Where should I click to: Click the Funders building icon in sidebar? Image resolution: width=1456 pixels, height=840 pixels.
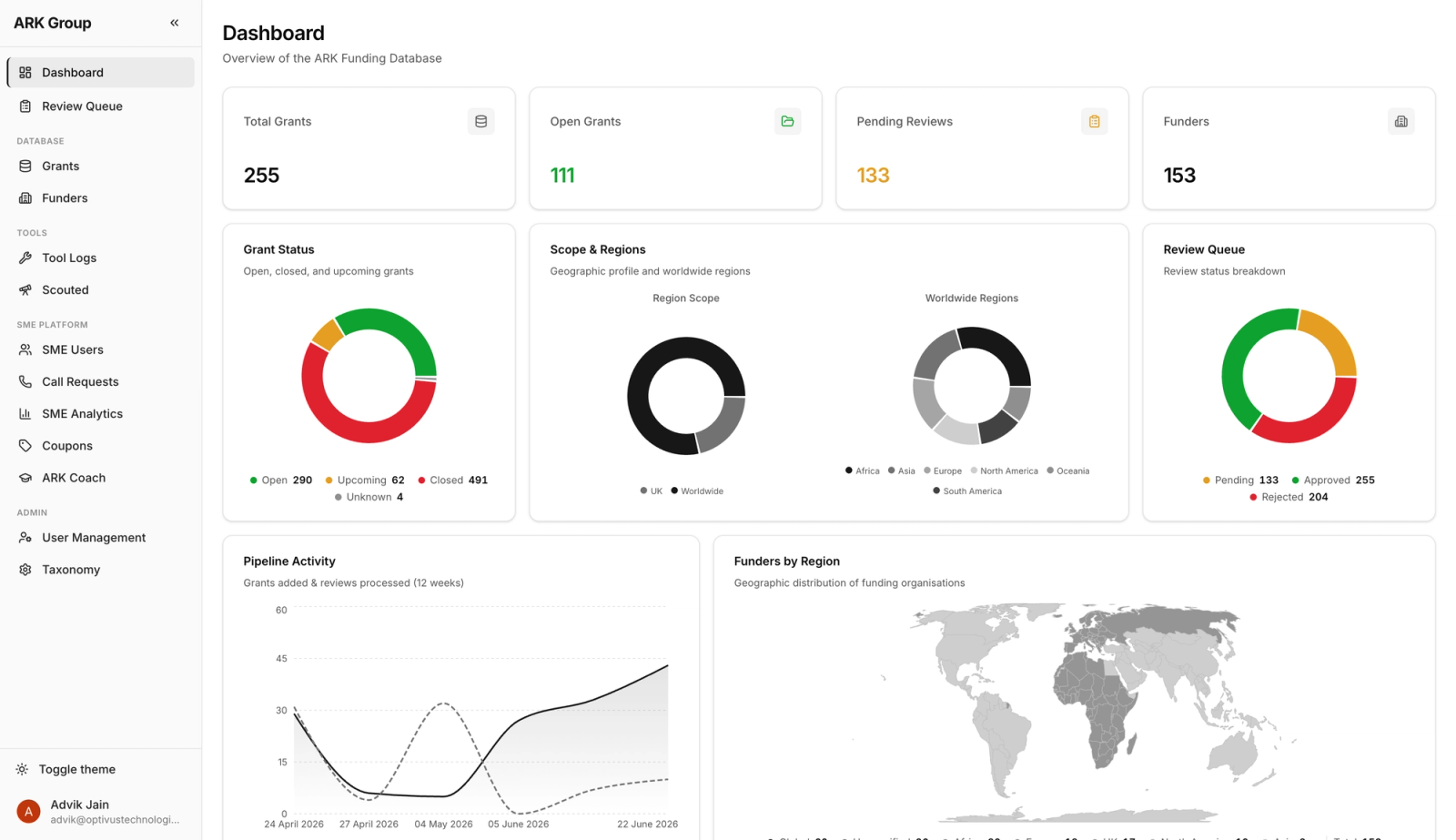coord(25,198)
